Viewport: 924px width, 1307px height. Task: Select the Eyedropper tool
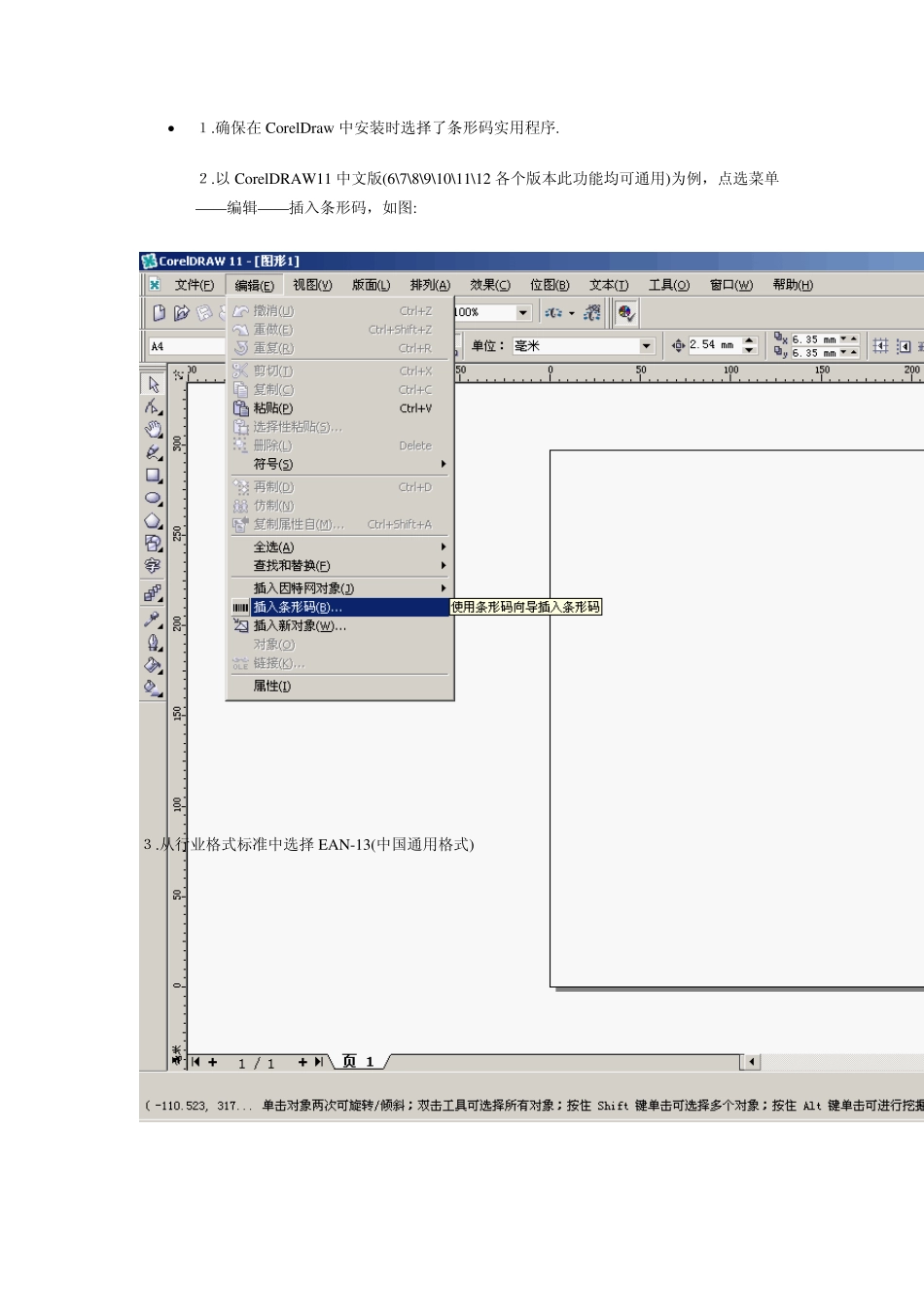coord(154,618)
